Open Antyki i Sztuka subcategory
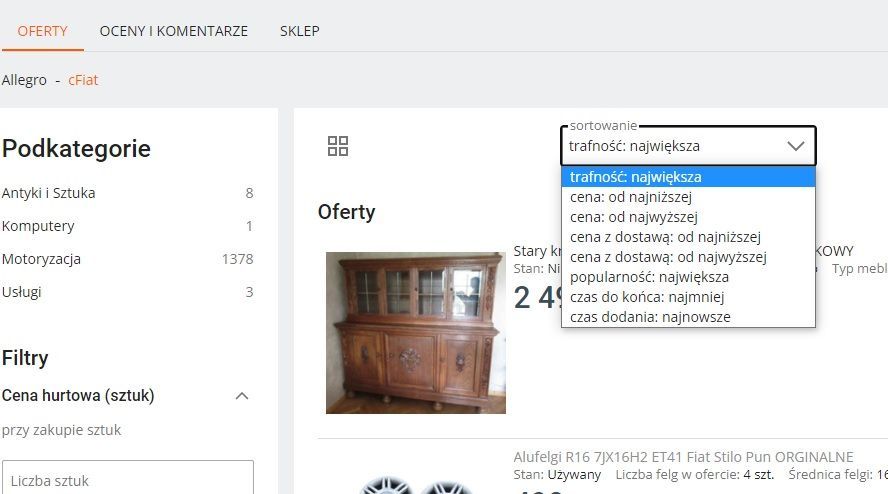This screenshot has height=494, width=888. click(x=48, y=193)
